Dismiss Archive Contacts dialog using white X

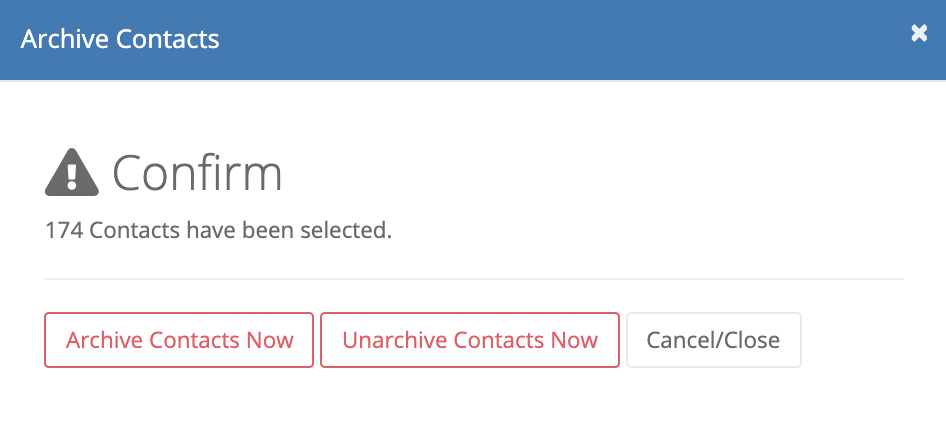click(919, 33)
